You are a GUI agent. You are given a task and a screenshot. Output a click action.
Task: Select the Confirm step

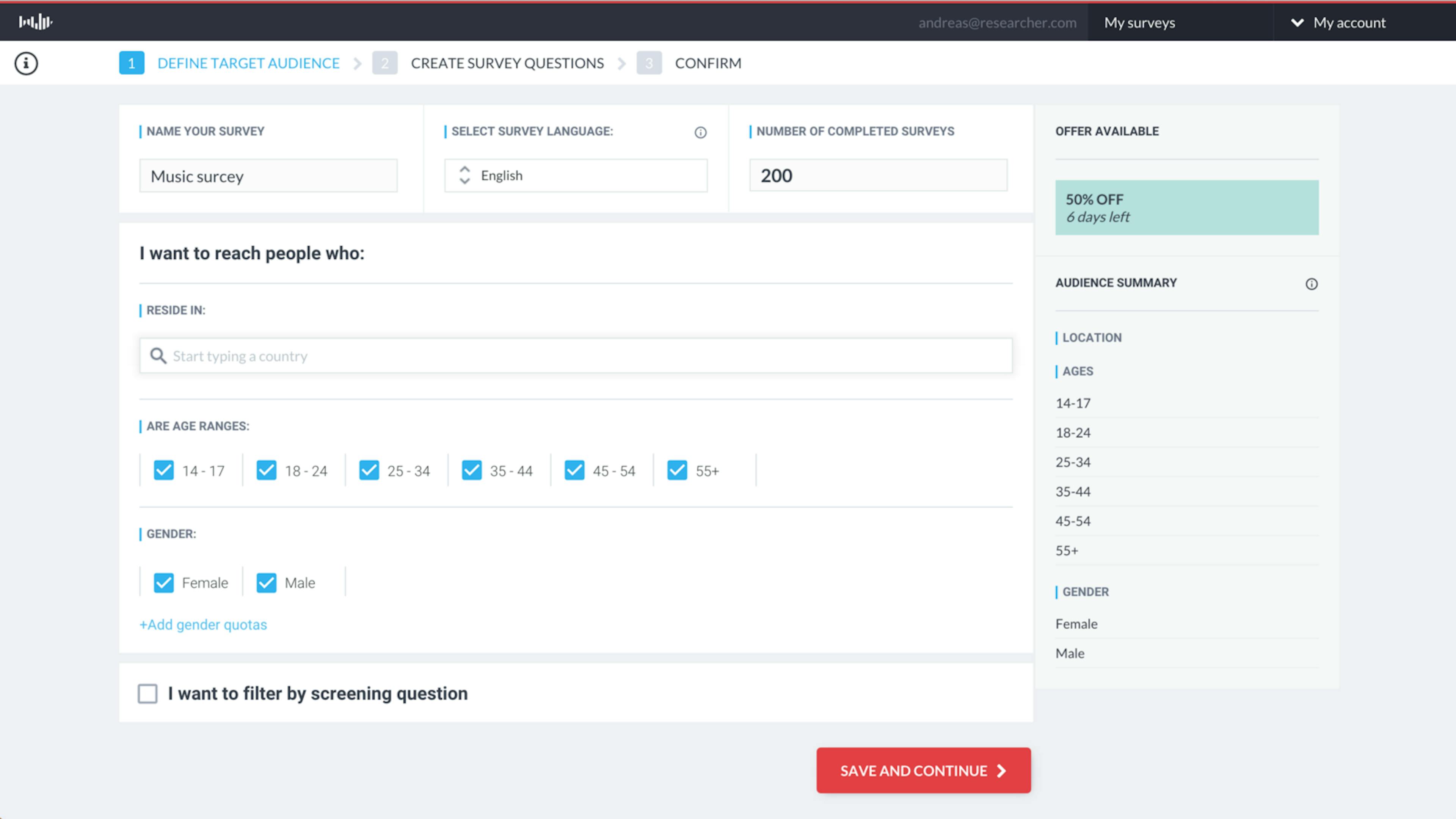pos(708,63)
